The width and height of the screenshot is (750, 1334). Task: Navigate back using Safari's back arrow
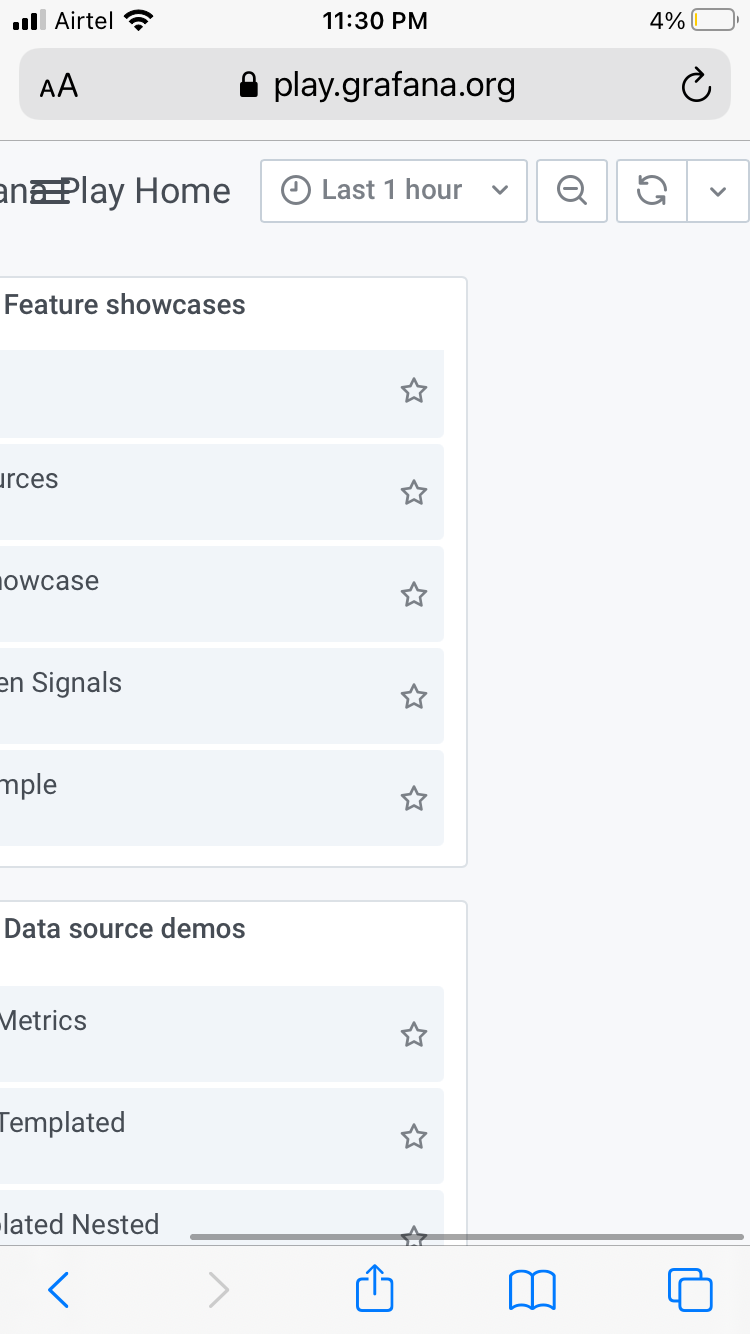point(58,1290)
